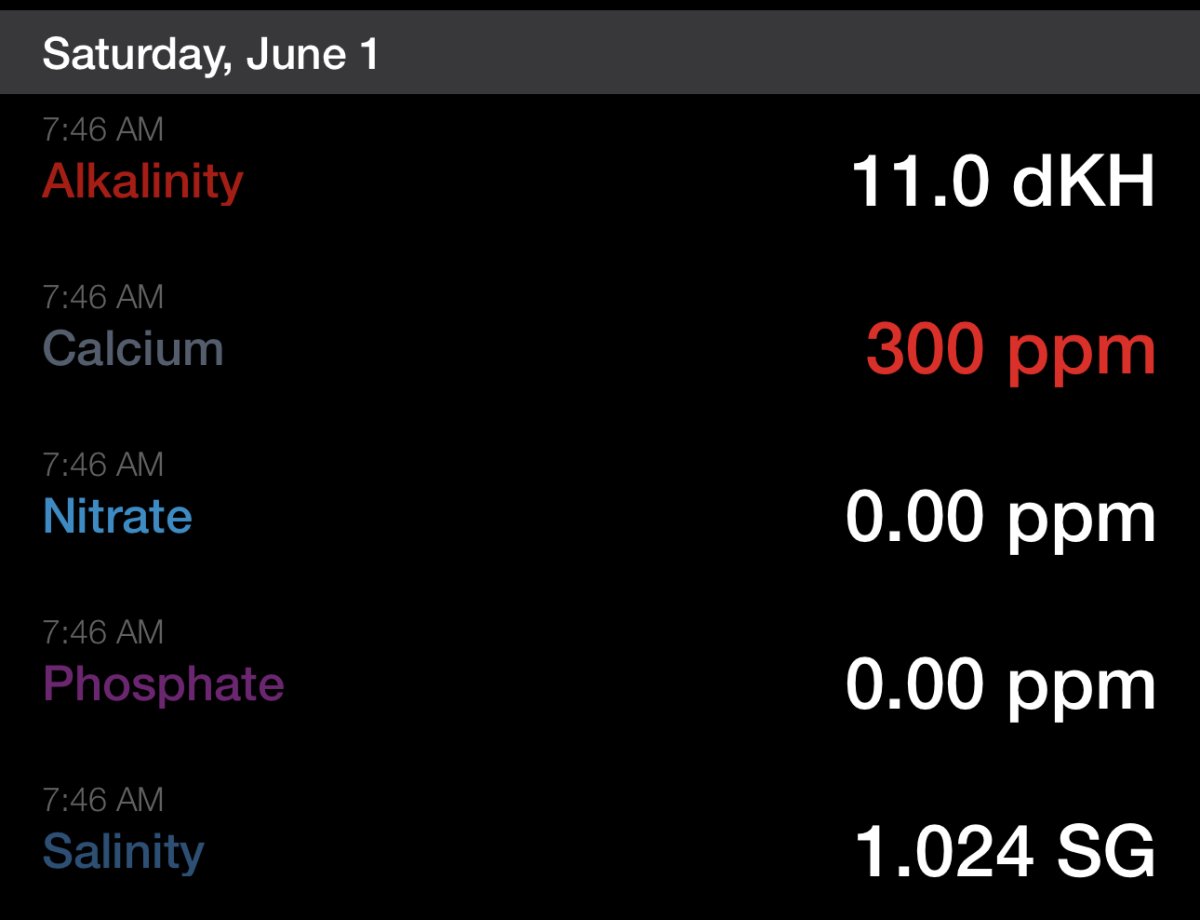Tap the 7:46 AM timestamp above Nitrate
Screen dimensions: 1200x920
[102, 465]
